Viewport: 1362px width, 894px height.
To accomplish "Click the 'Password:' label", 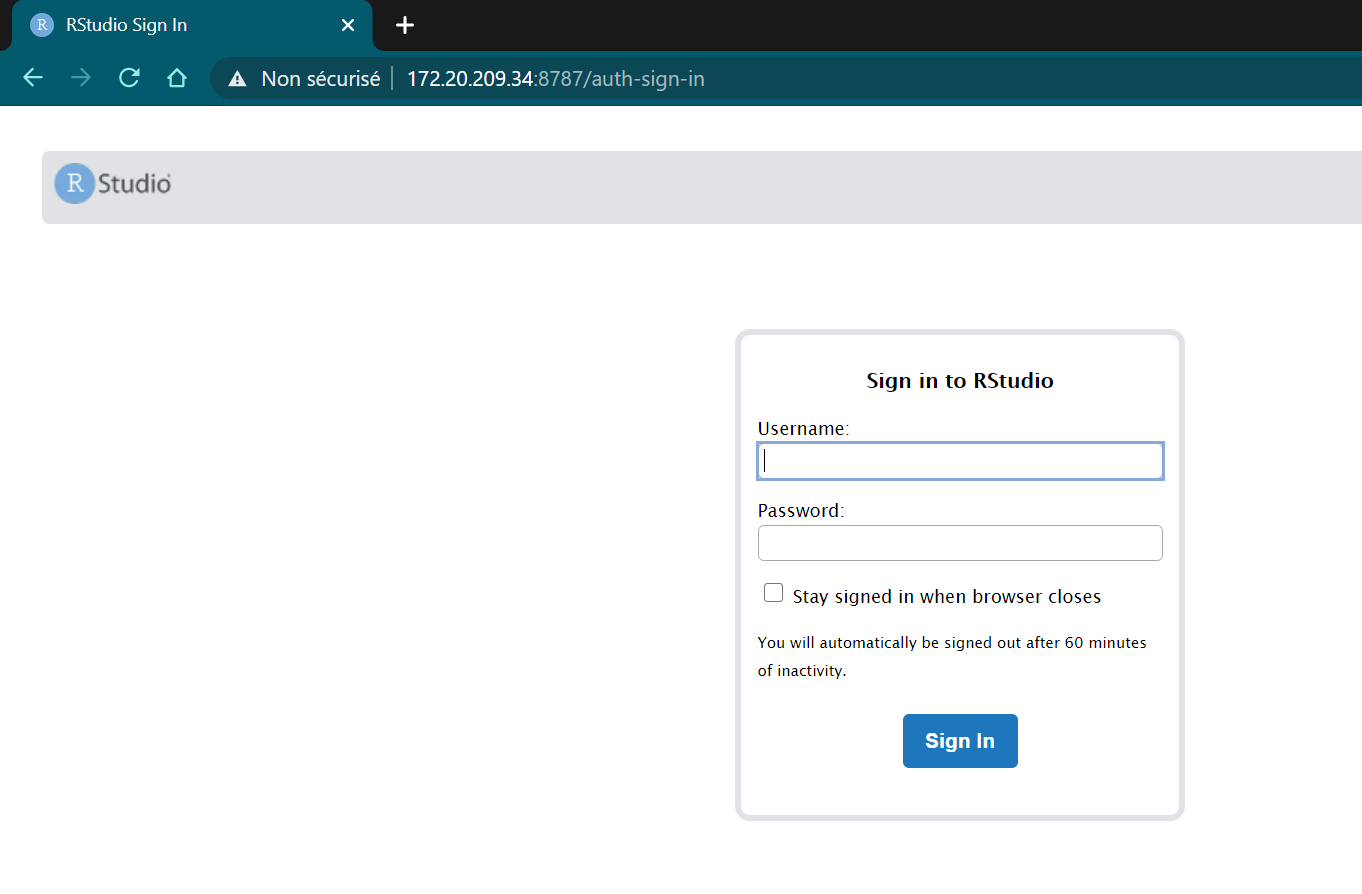I will (x=801, y=511).
